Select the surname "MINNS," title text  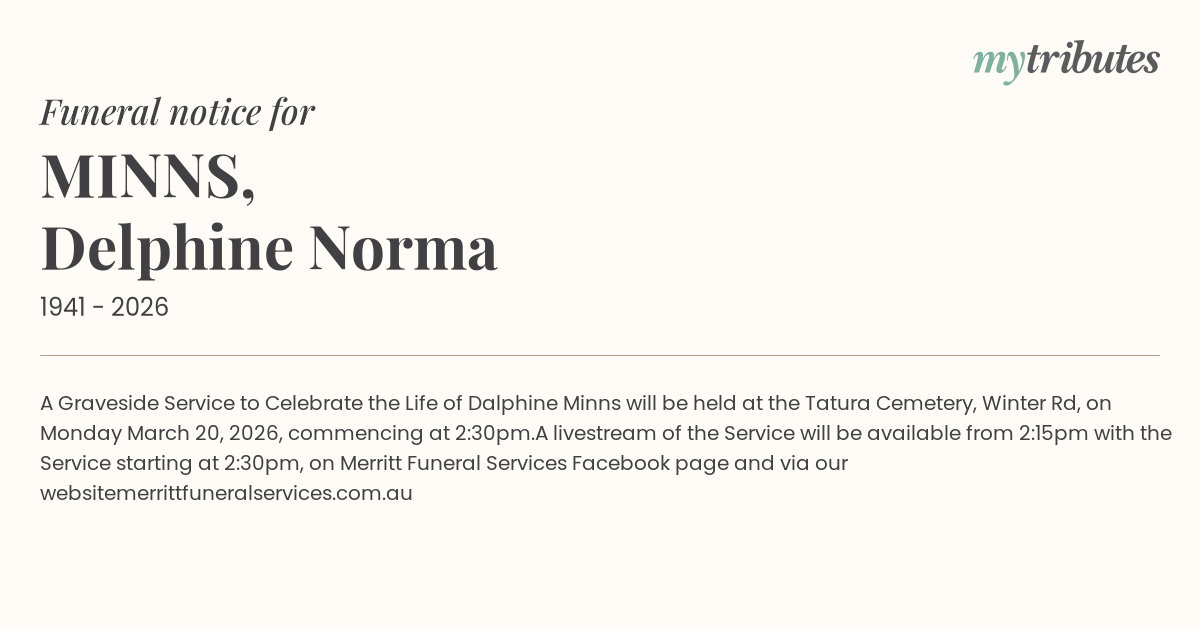point(148,176)
